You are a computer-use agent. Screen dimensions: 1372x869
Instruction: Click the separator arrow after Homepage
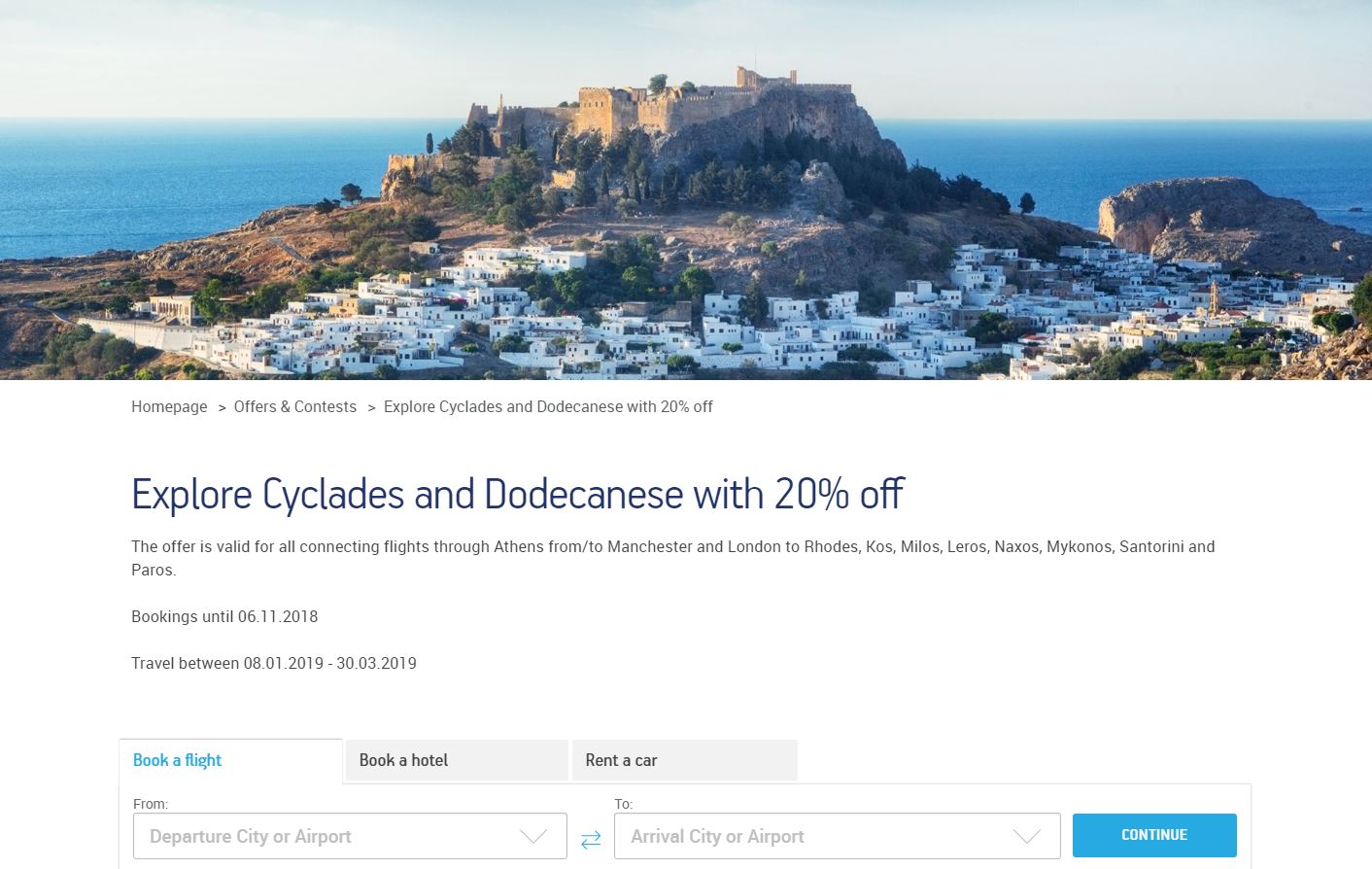tap(222, 407)
